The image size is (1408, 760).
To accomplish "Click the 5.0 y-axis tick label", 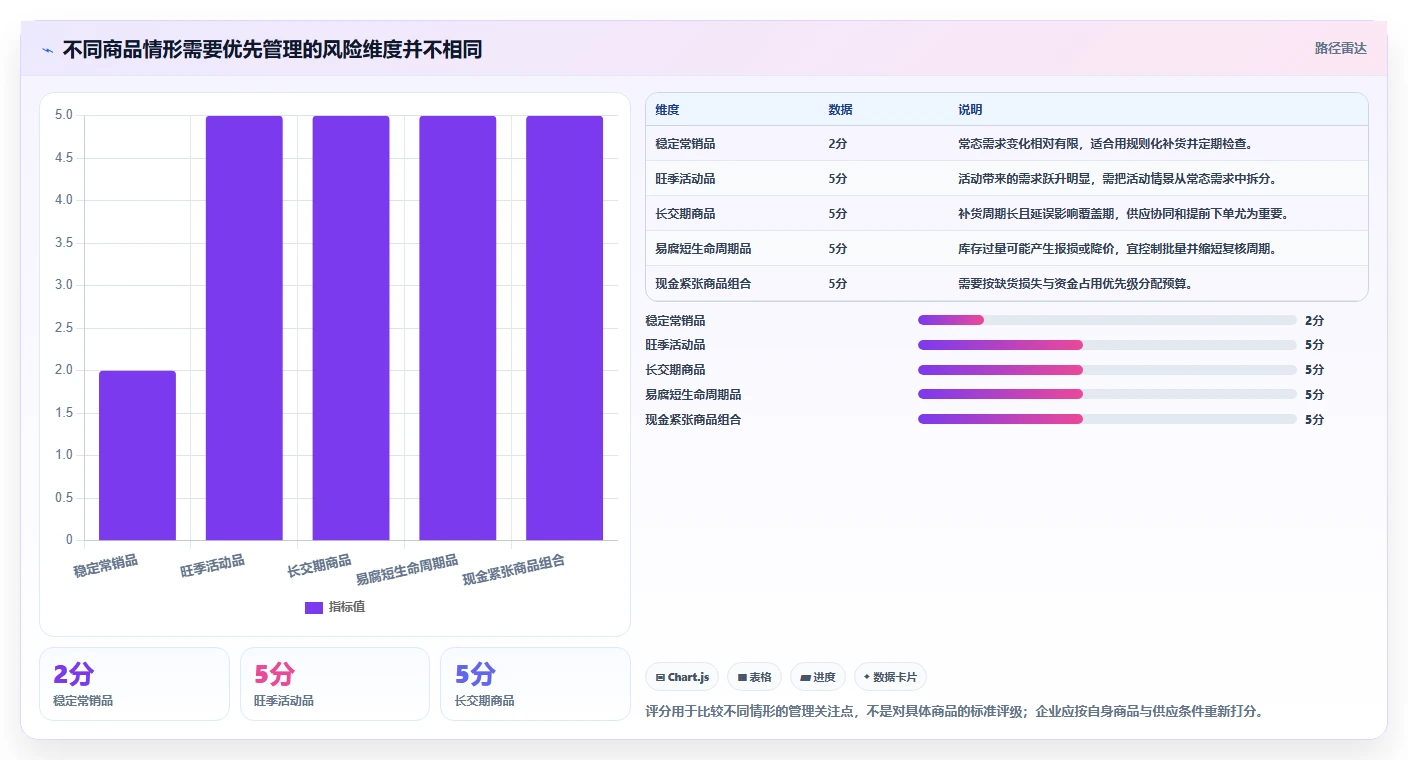I will pyautogui.click(x=64, y=115).
